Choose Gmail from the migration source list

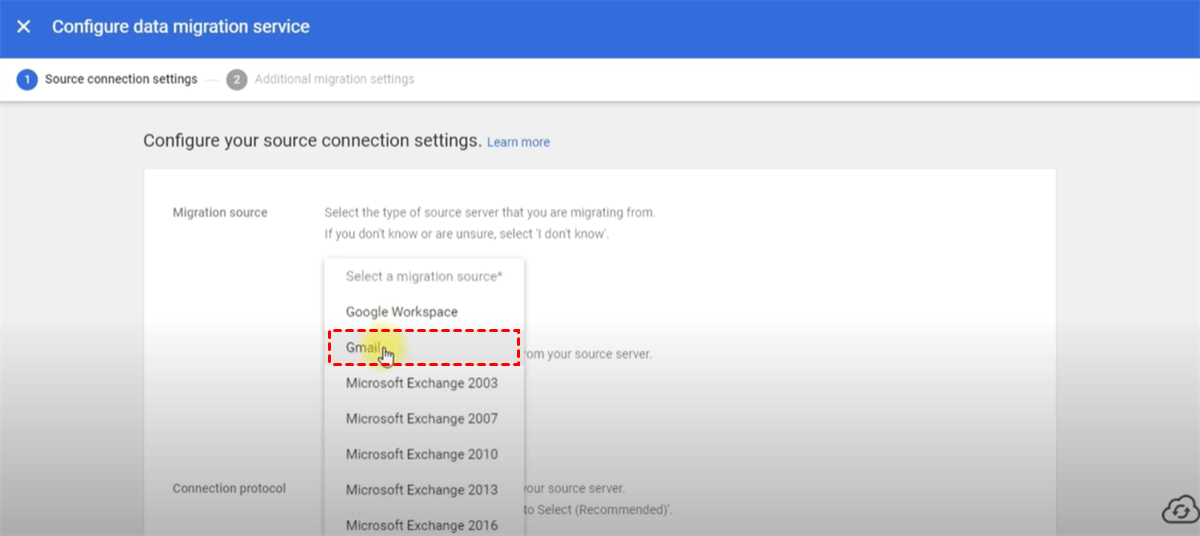(x=423, y=347)
